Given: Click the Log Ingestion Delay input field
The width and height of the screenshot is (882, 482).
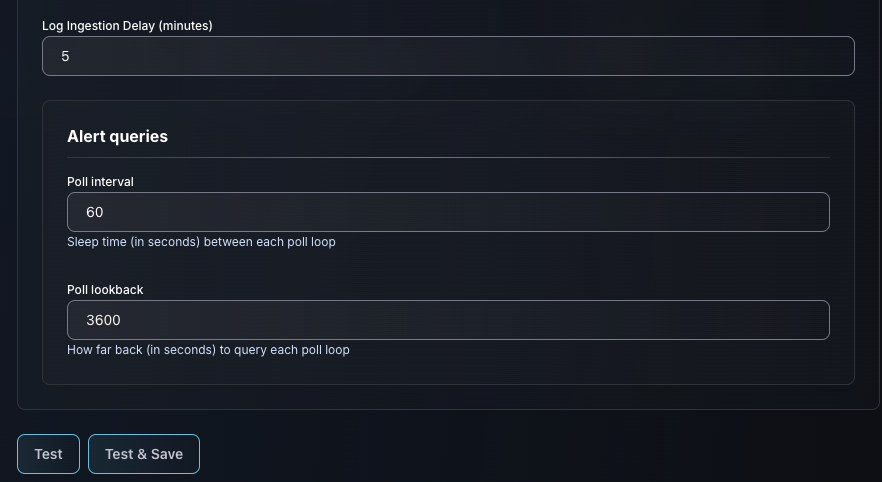Looking at the screenshot, I should pos(448,56).
